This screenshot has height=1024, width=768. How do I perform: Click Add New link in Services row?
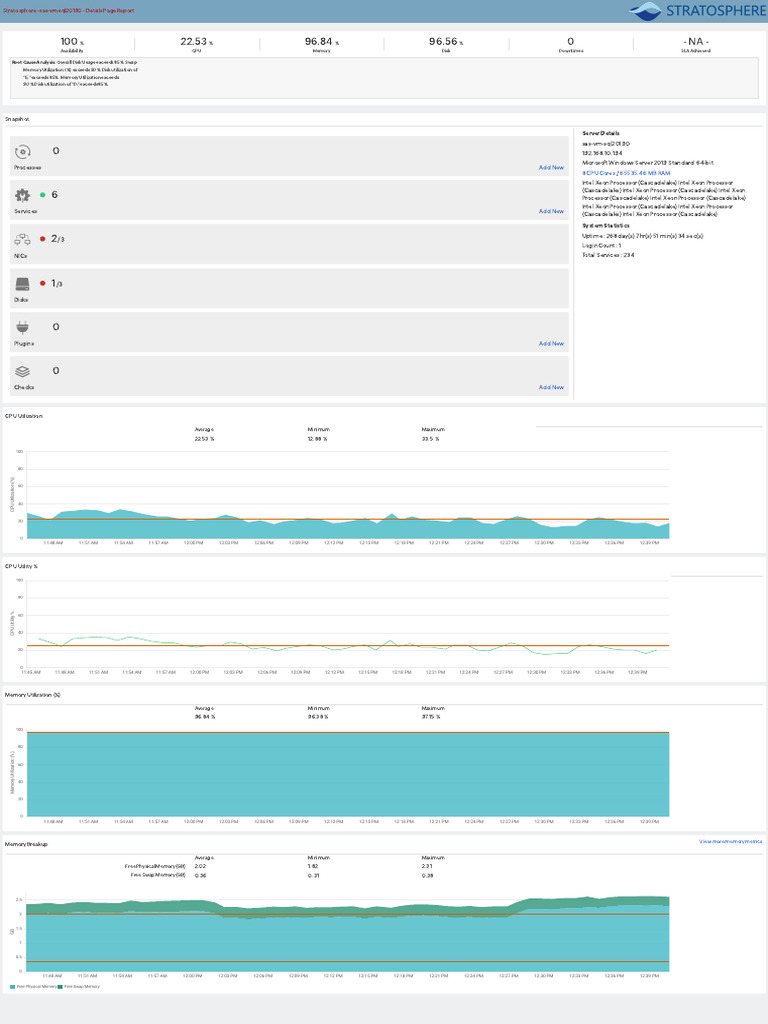tap(551, 212)
